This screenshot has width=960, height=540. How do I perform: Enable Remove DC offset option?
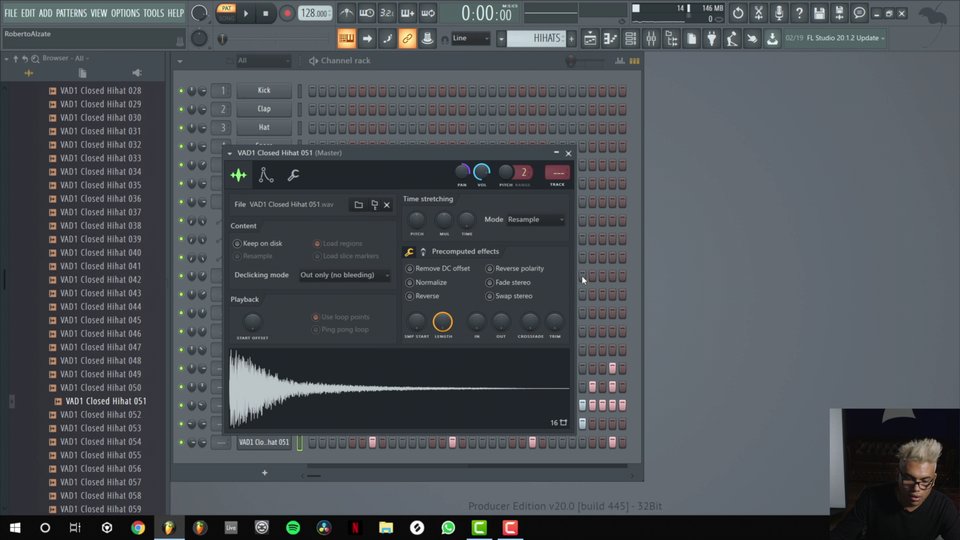(x=438, y=269)
